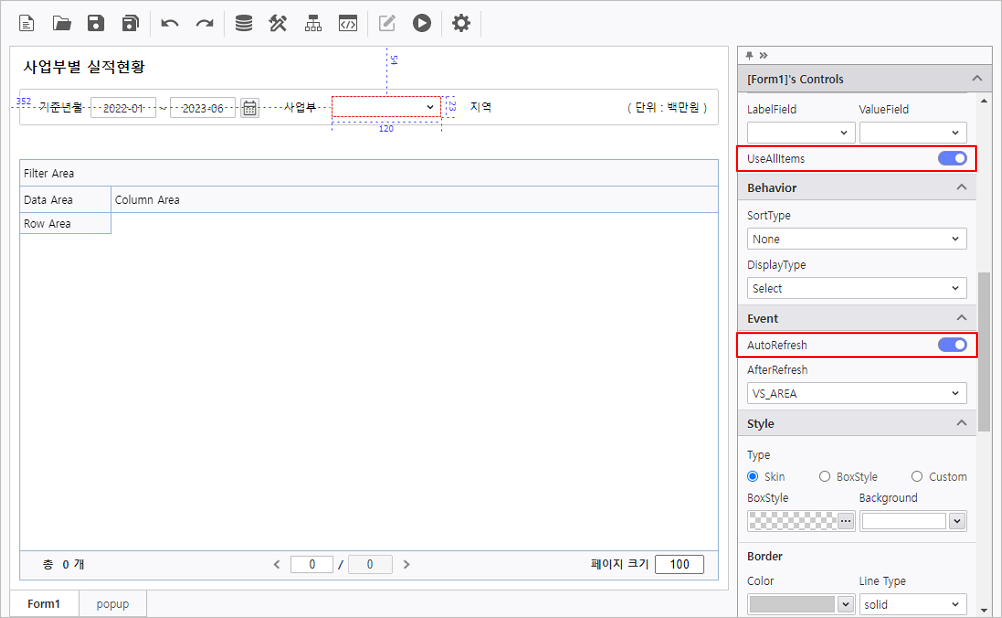Viewport: 1002px width, 618px height.
Task: Run preview with the Play icon
Action: click(422, 23)
